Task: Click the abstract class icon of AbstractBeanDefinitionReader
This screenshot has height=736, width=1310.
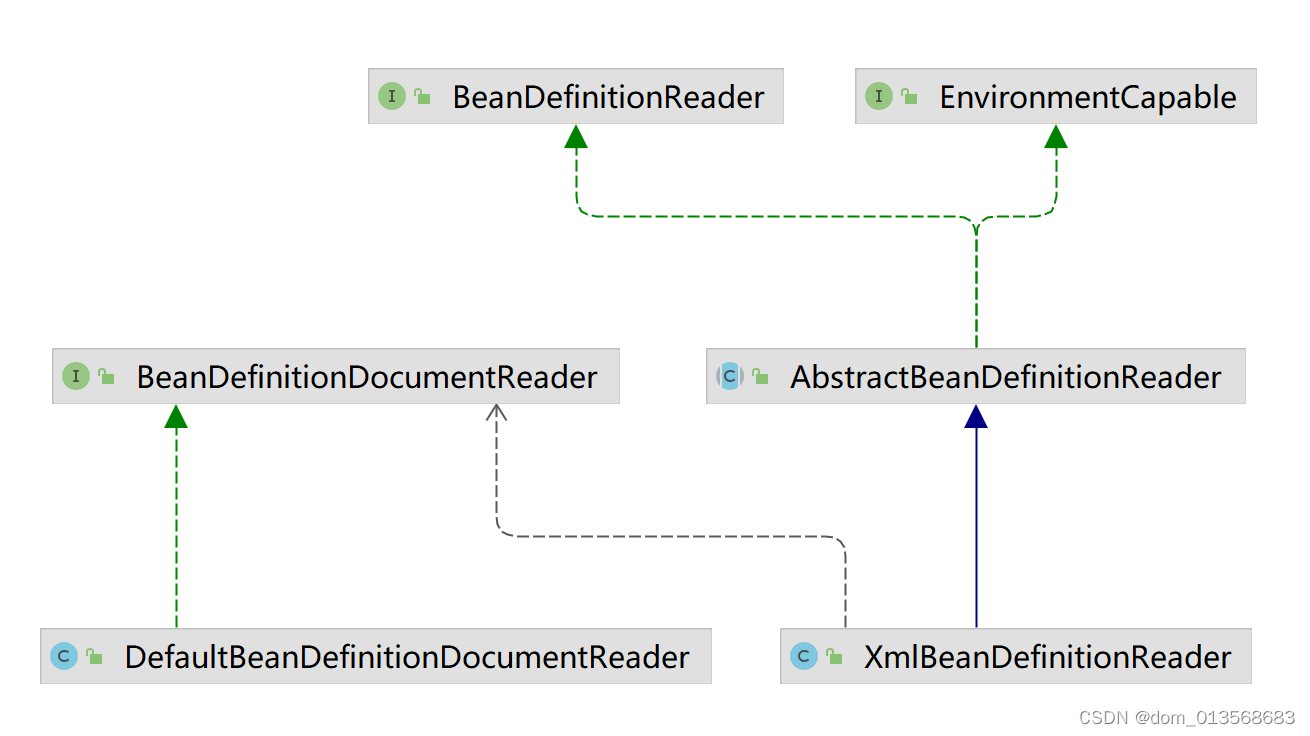Action: click(729, 377)
